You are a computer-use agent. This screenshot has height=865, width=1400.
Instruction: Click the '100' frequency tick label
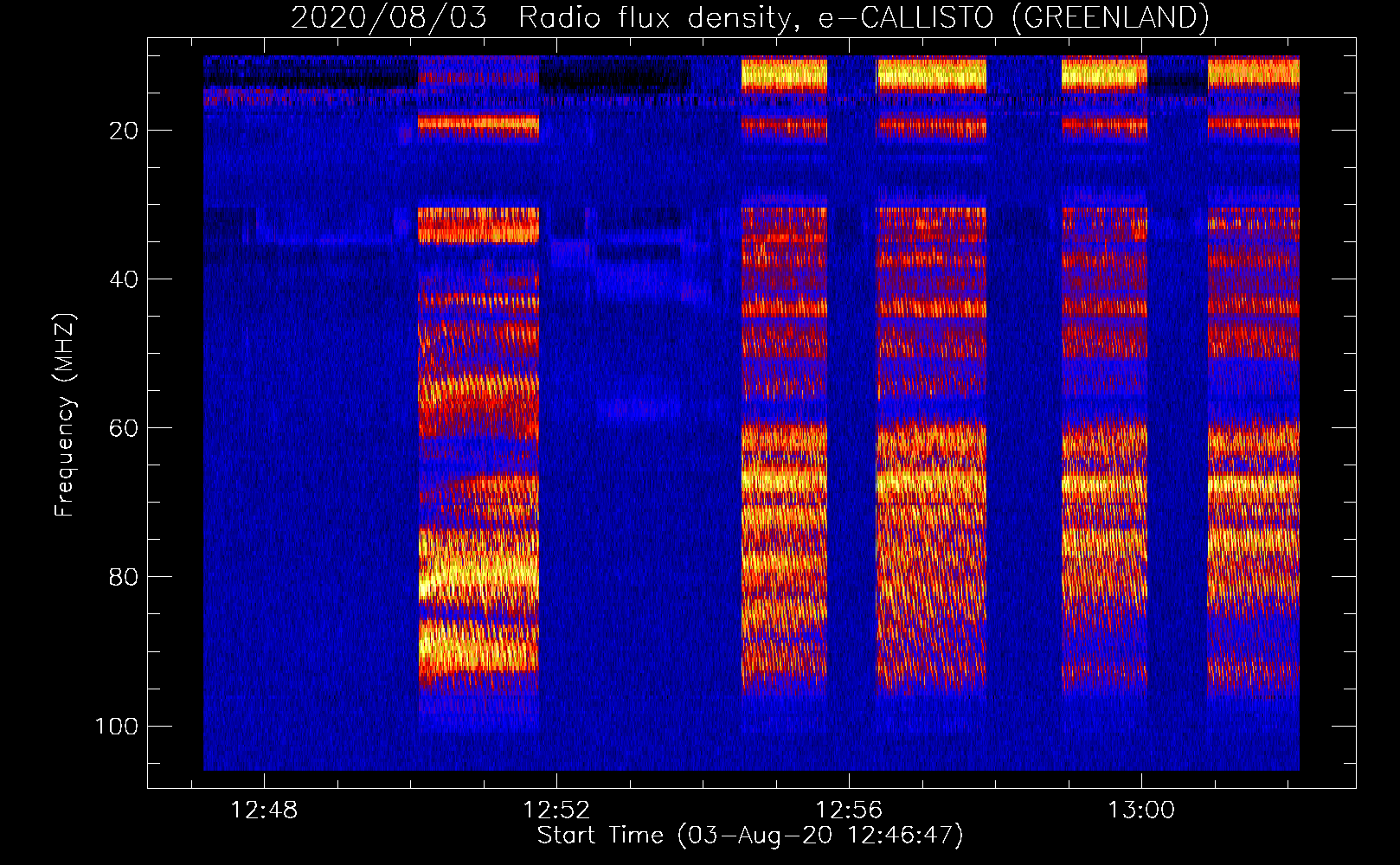(x=117, y=726)
